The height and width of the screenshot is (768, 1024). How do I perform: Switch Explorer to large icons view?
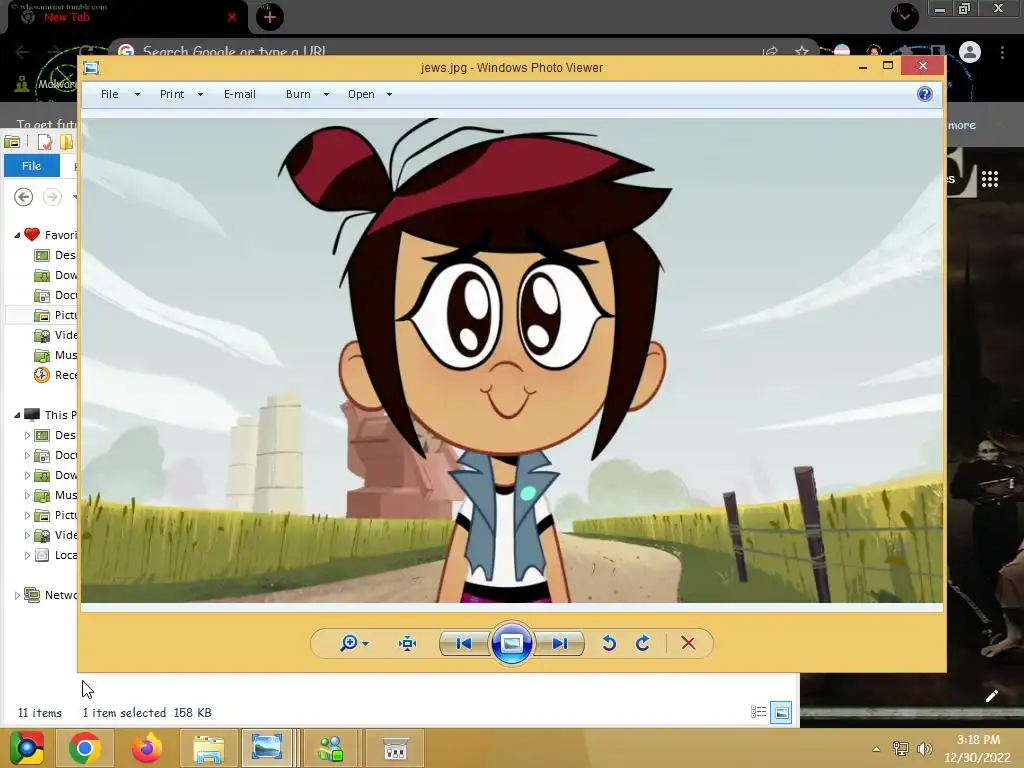781,712
